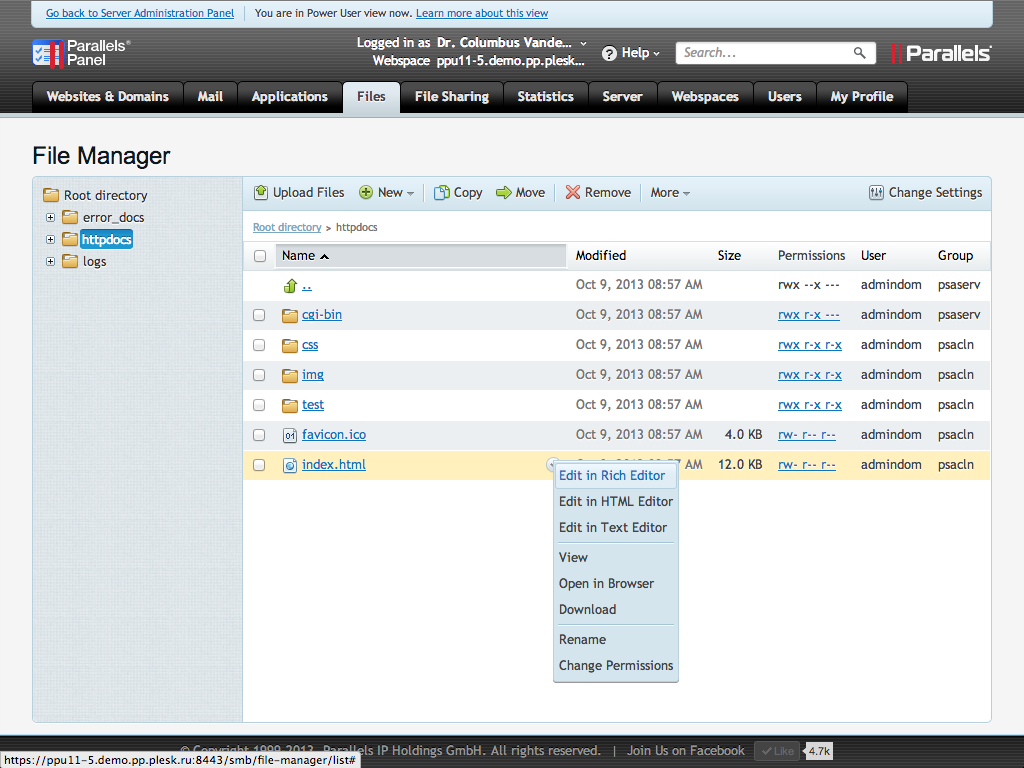Click the Change Settings sliders icon
This screenshot has width=1024, height=768.
(x=877, y=193)
